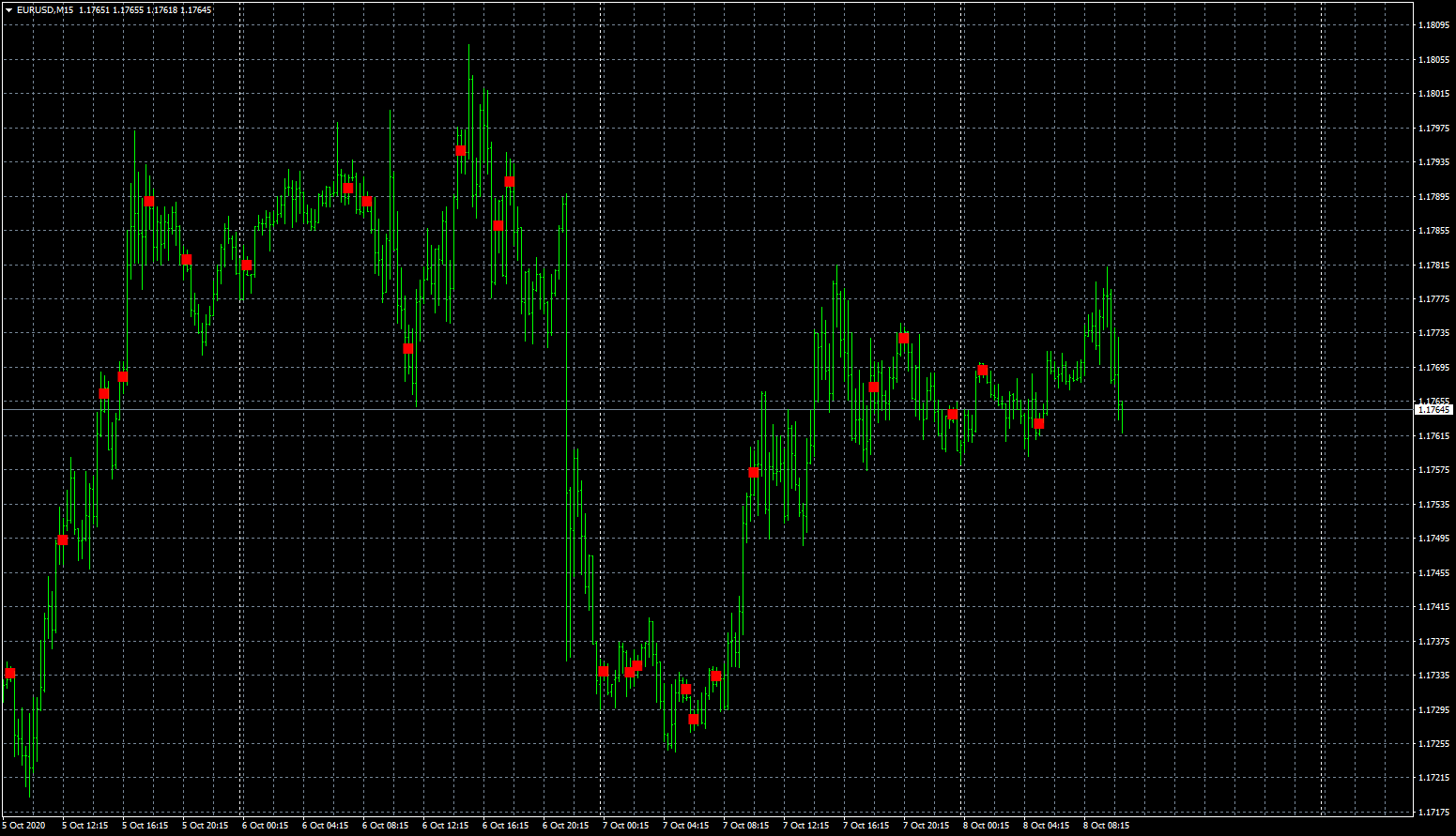Click the 1.17815 price axis label
This screenshot has height=836, width=1456.
pos(1433,266)
